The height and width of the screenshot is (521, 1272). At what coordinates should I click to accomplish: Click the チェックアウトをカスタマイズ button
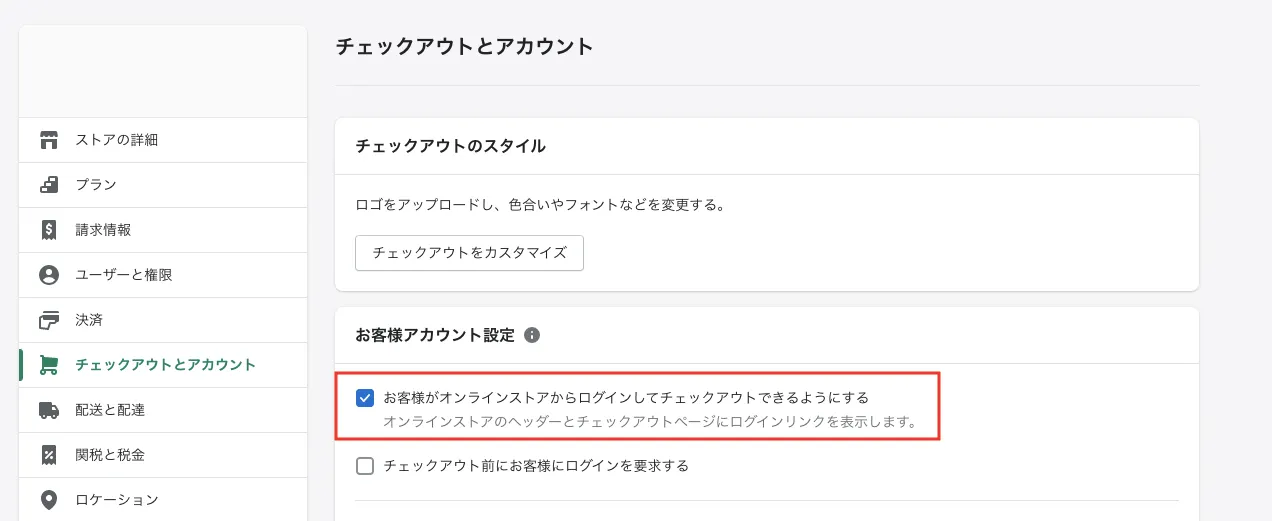pyautogui.click(x=469, y=253)
